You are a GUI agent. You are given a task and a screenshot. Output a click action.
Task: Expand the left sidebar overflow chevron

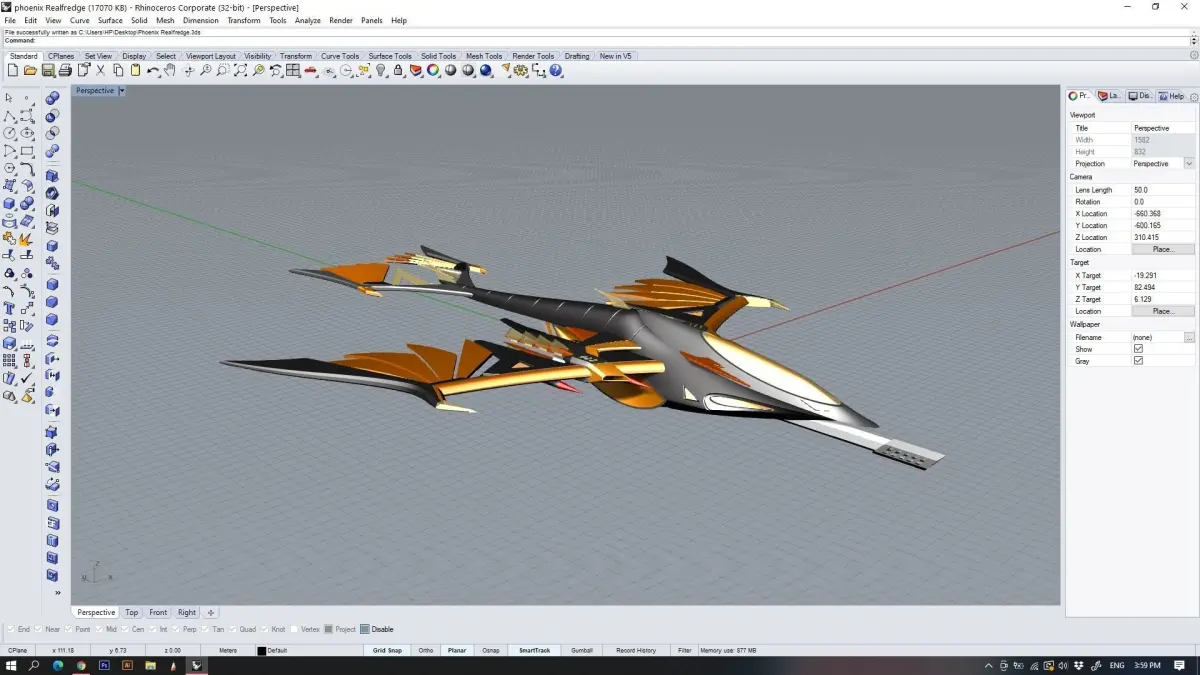(x=57, y=593)
